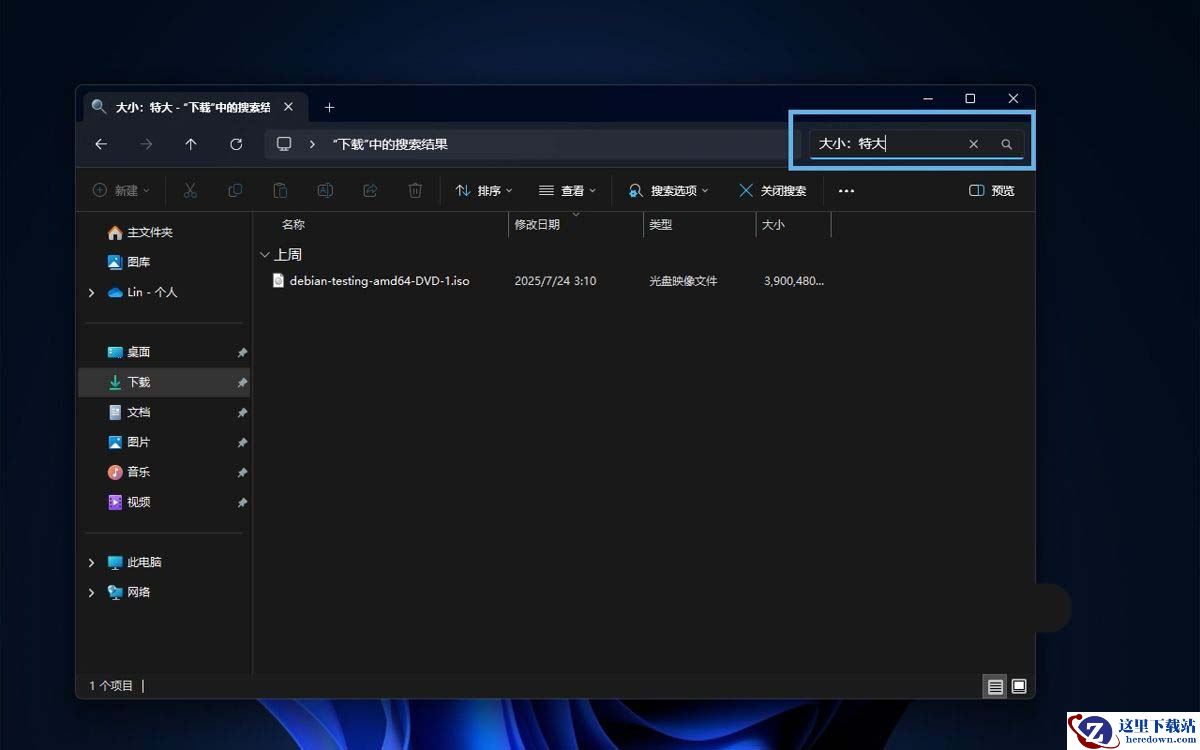
Task: Open 下载 in the sidebar
Action: click(x=164, y=382)
